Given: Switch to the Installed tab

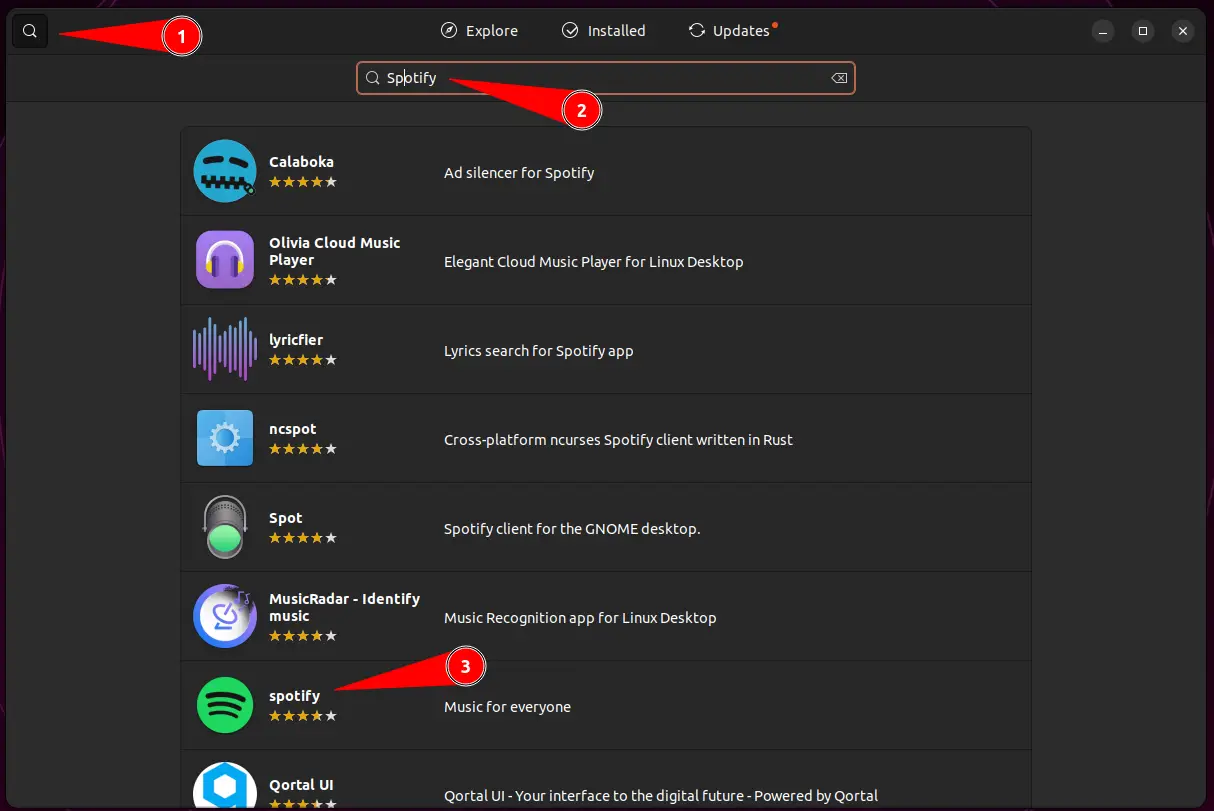Looking at the screenshot, I should pos(603,31).
